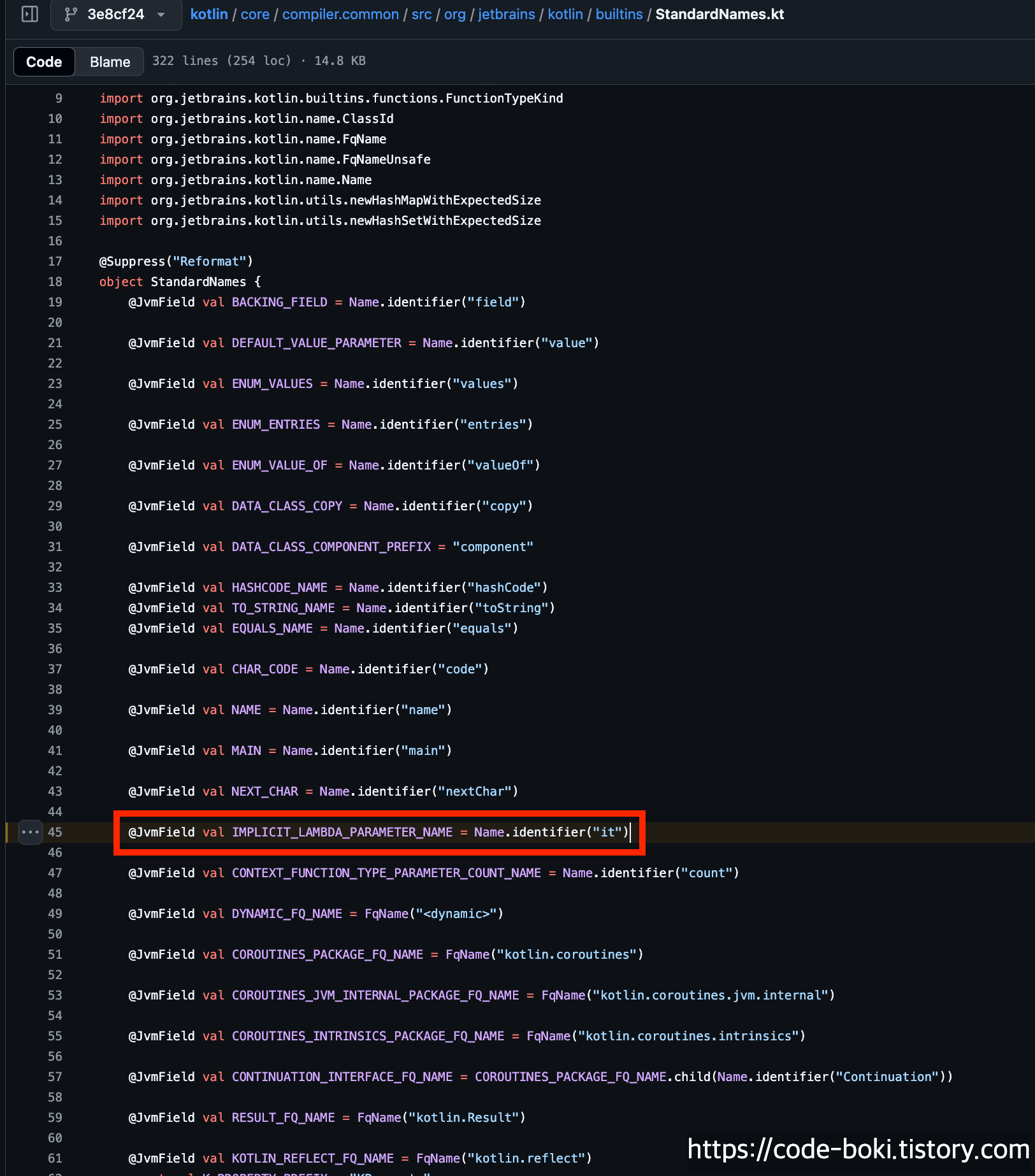This screenshot has width=1035, height=1176.
Task: Click the DATA_CLASS_COPY constant name
Action: pos(287,506)
